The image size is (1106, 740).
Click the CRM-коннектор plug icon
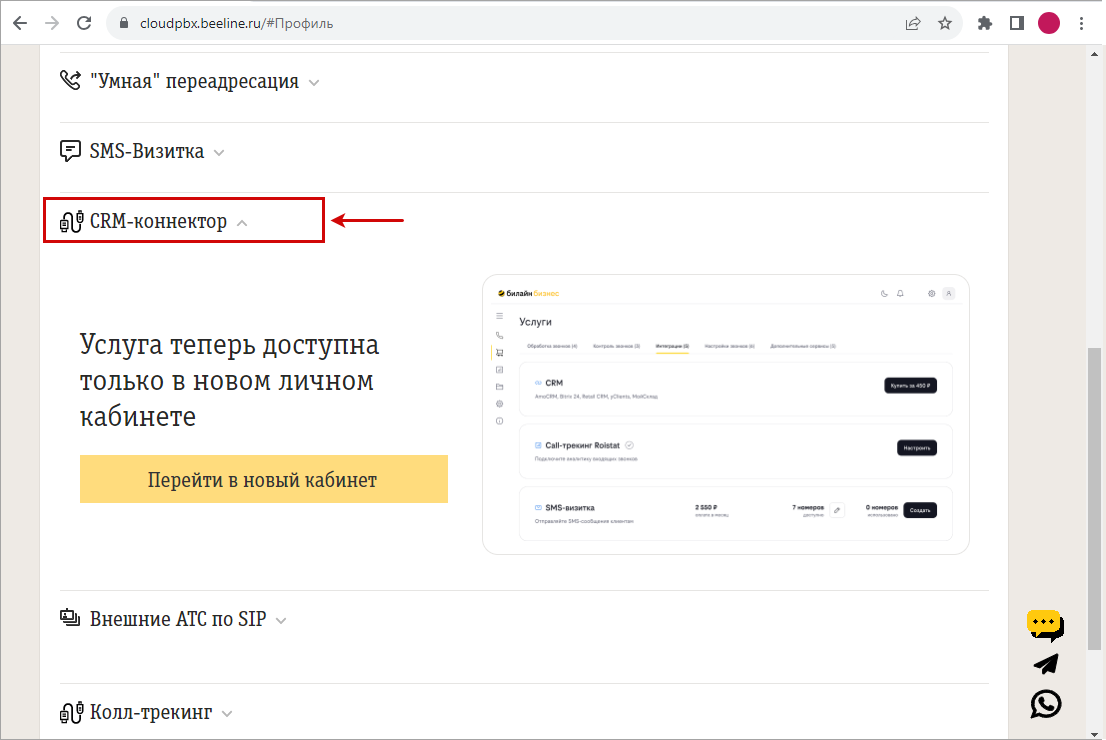pyautogui.click(x=71, y=222)
